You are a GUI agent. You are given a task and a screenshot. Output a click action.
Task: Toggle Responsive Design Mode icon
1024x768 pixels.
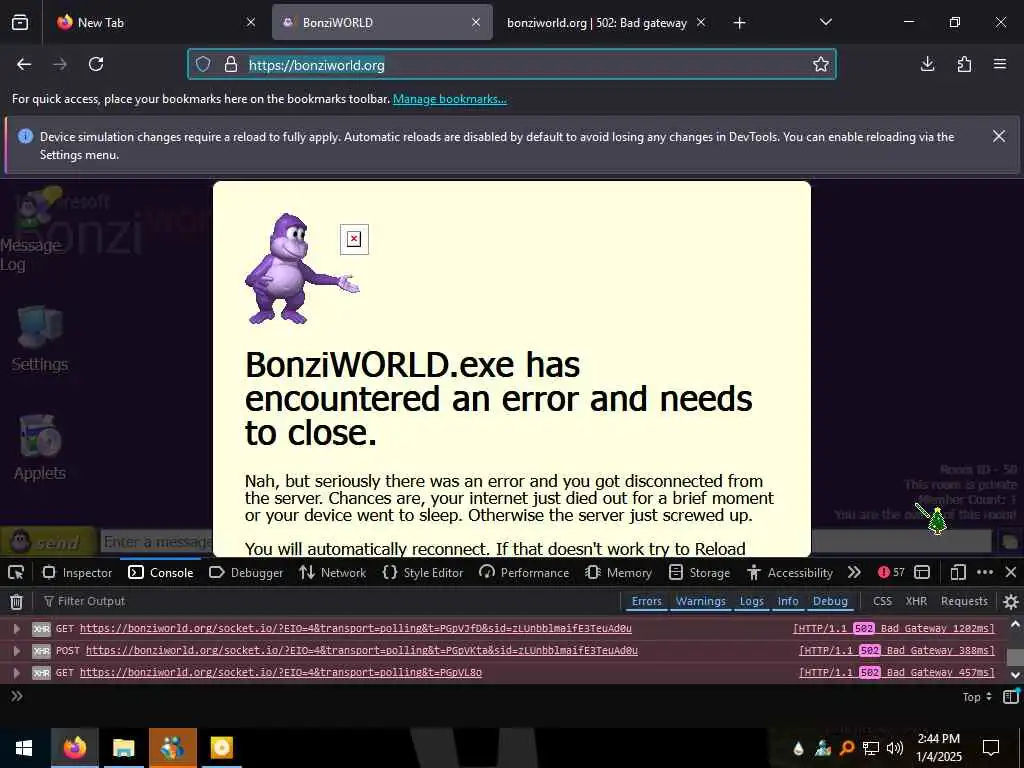[x=957, y=573]
